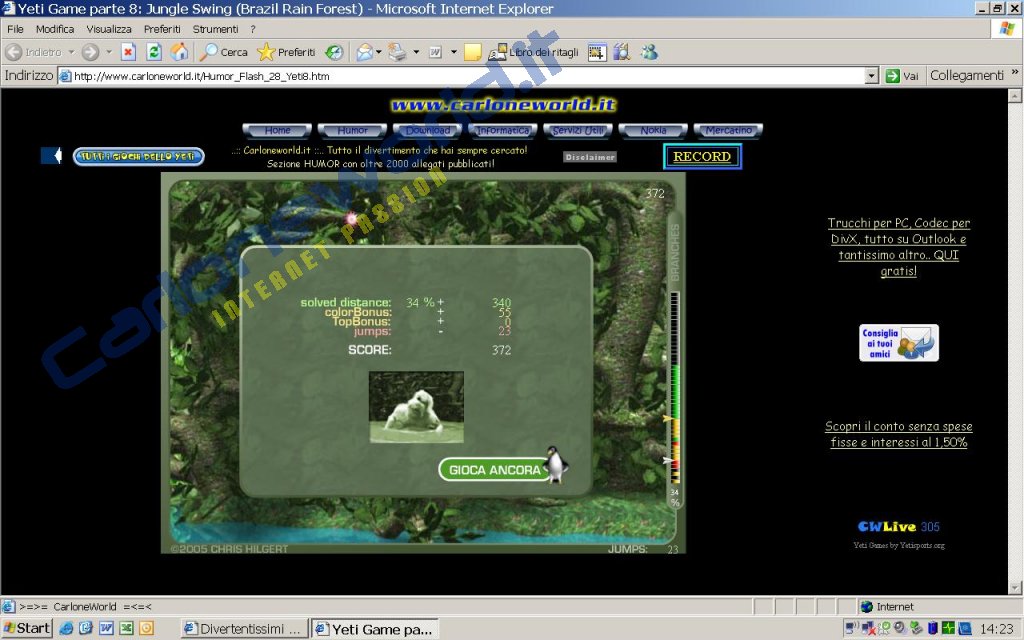Click the Vai go button
This screenshot has width=1024, height=640.
[901, 76]
